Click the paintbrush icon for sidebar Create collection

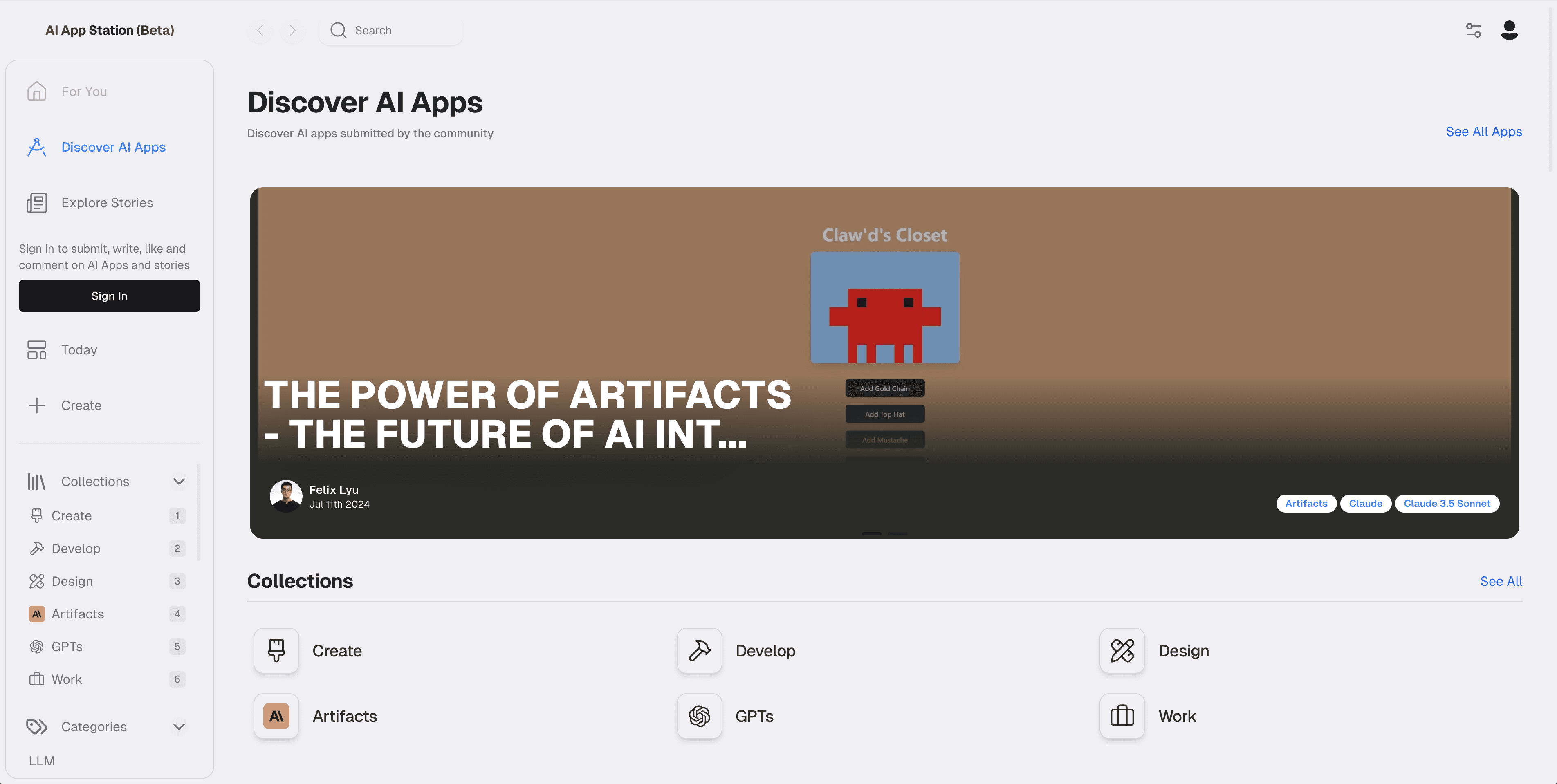point(36,515)
